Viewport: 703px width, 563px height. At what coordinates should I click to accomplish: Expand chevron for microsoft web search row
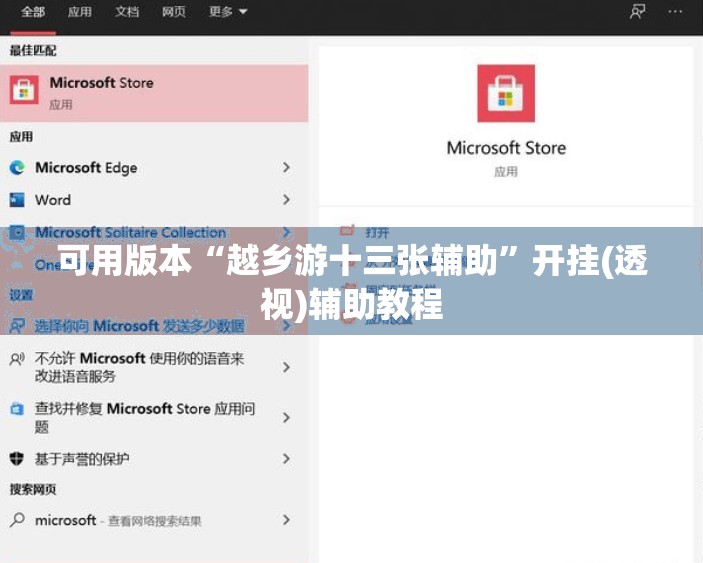286,520
